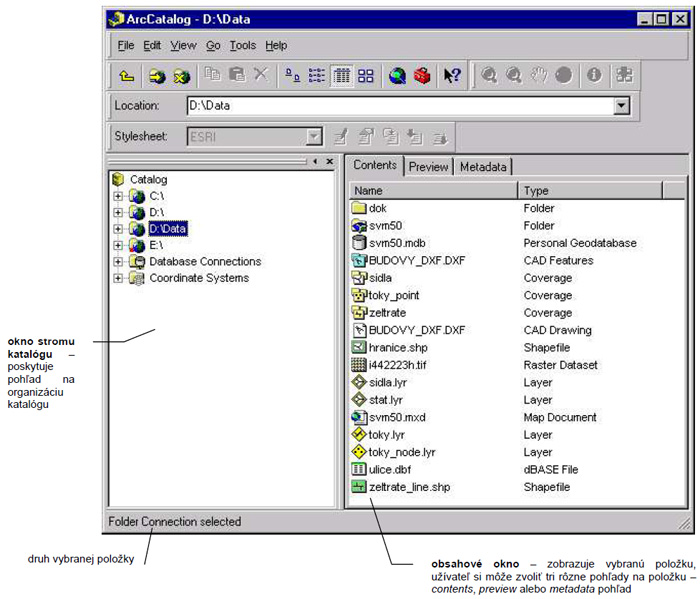Sort contents by Type column header
The image size is (700, 599).
(590, 191)
